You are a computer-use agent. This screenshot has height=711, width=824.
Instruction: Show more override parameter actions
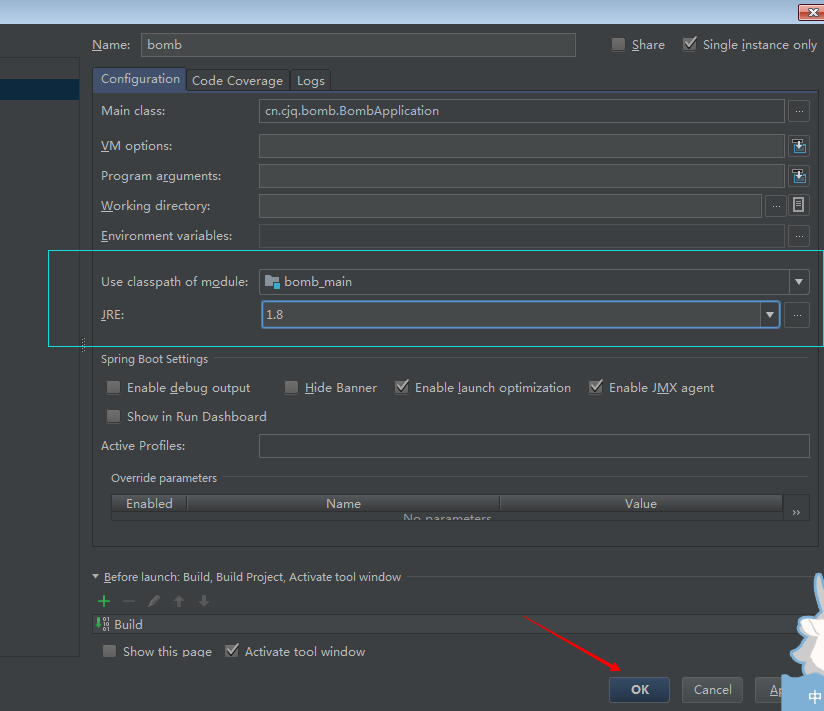click(x=796, y=512)
